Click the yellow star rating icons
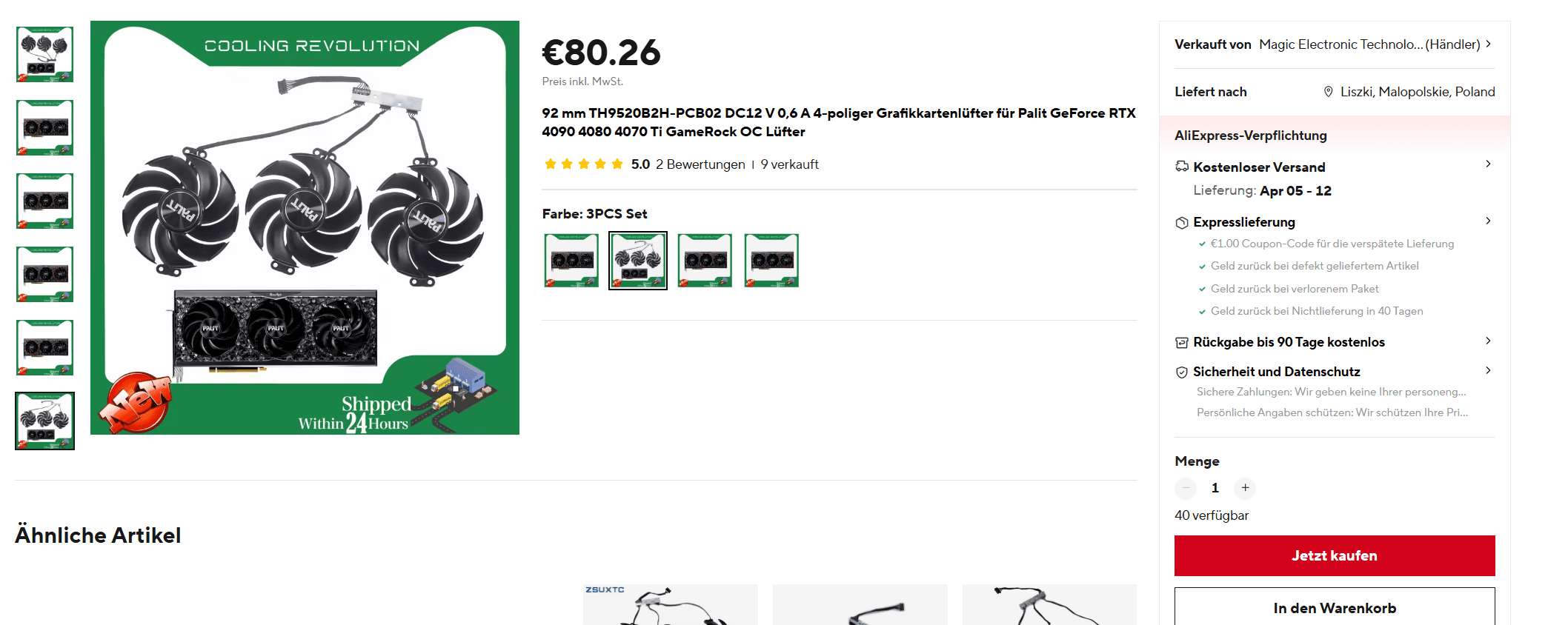 583,164
